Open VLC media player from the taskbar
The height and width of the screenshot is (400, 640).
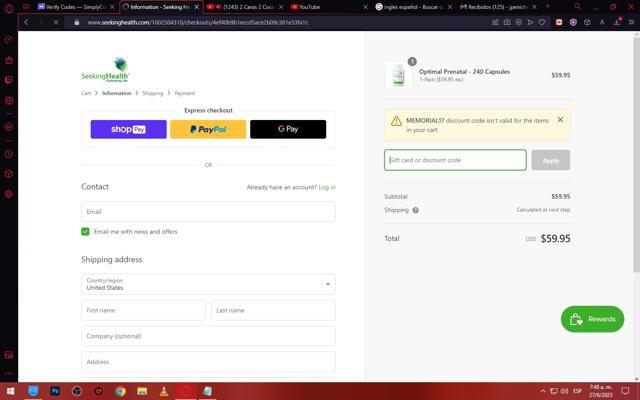click(164, 391)
